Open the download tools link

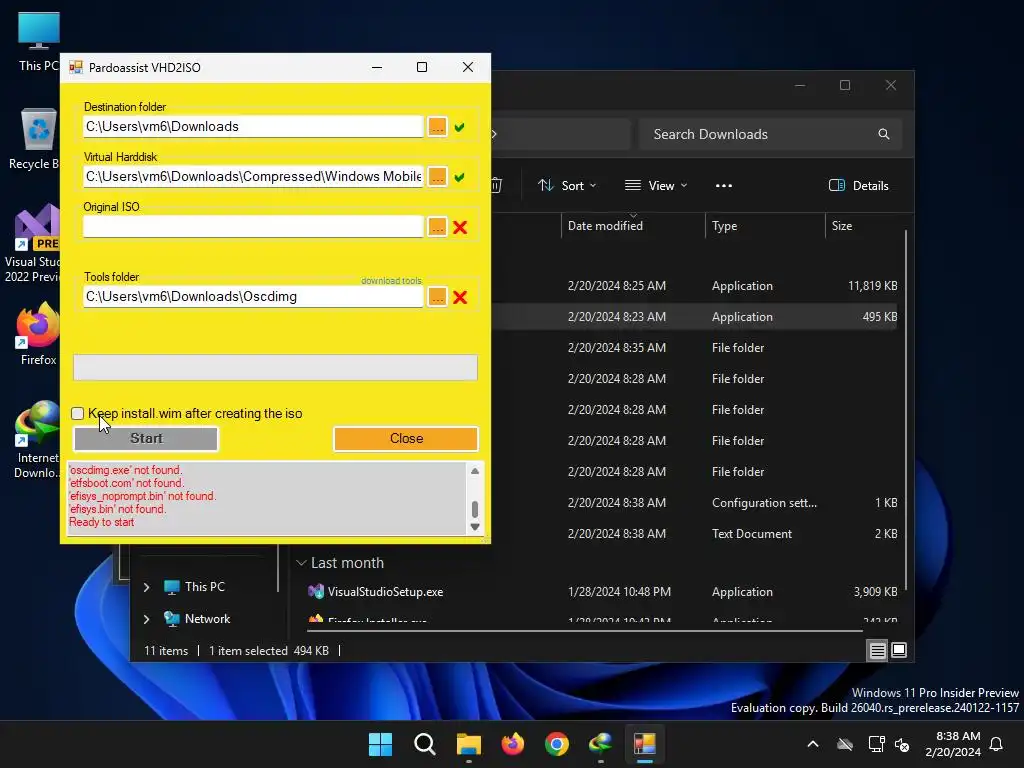click(x=391, y=281)
